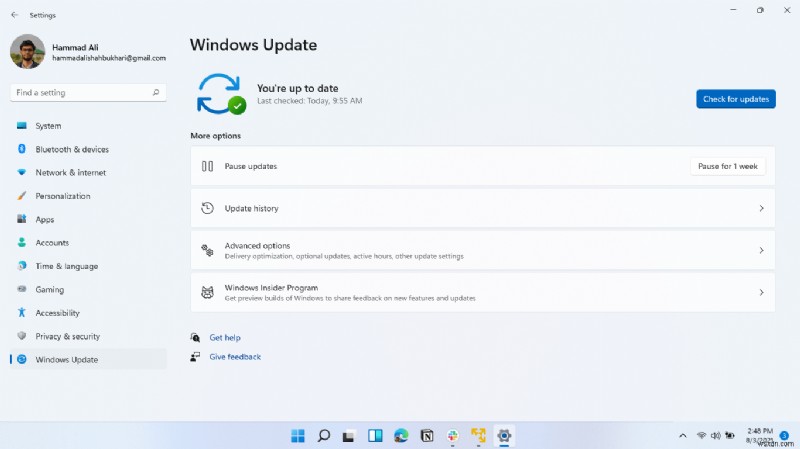This screenshot has height=449, width=800.
Task: Go to Accounts settings
Action: (x=88, y=243)
